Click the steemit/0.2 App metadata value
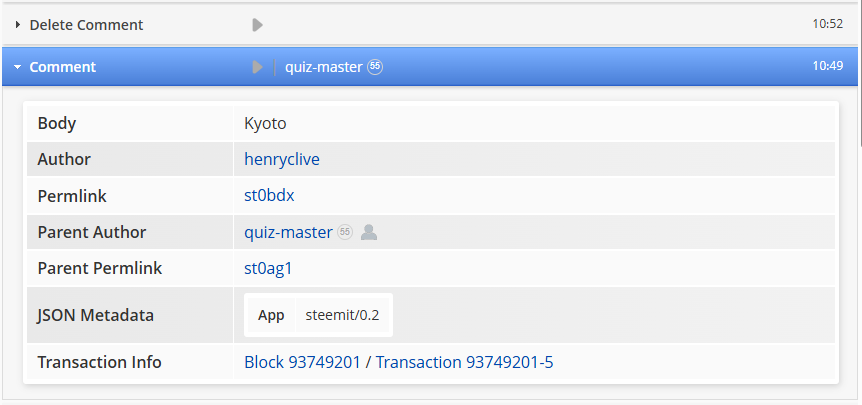The height and width of the screenshot is (405, 862). click(x=342, y=315)
